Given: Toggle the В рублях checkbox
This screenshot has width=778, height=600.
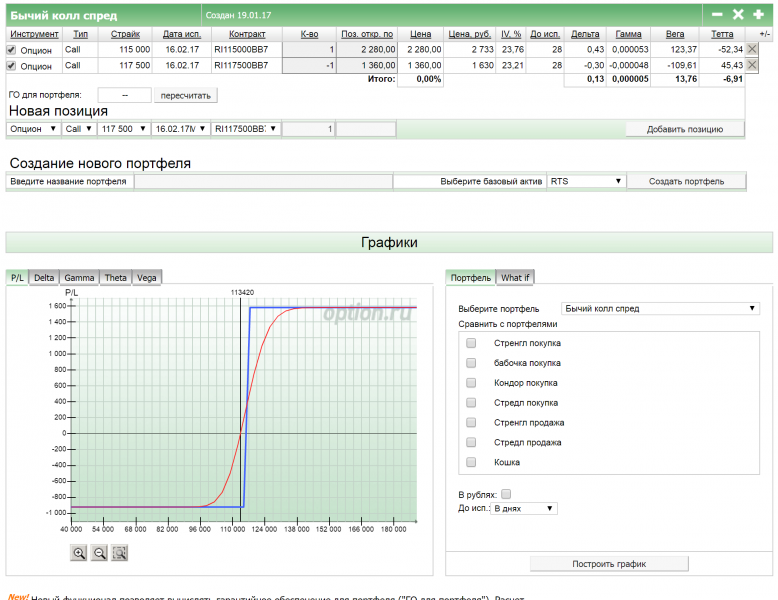Looking at the screenshot, I should coord(506,494).
